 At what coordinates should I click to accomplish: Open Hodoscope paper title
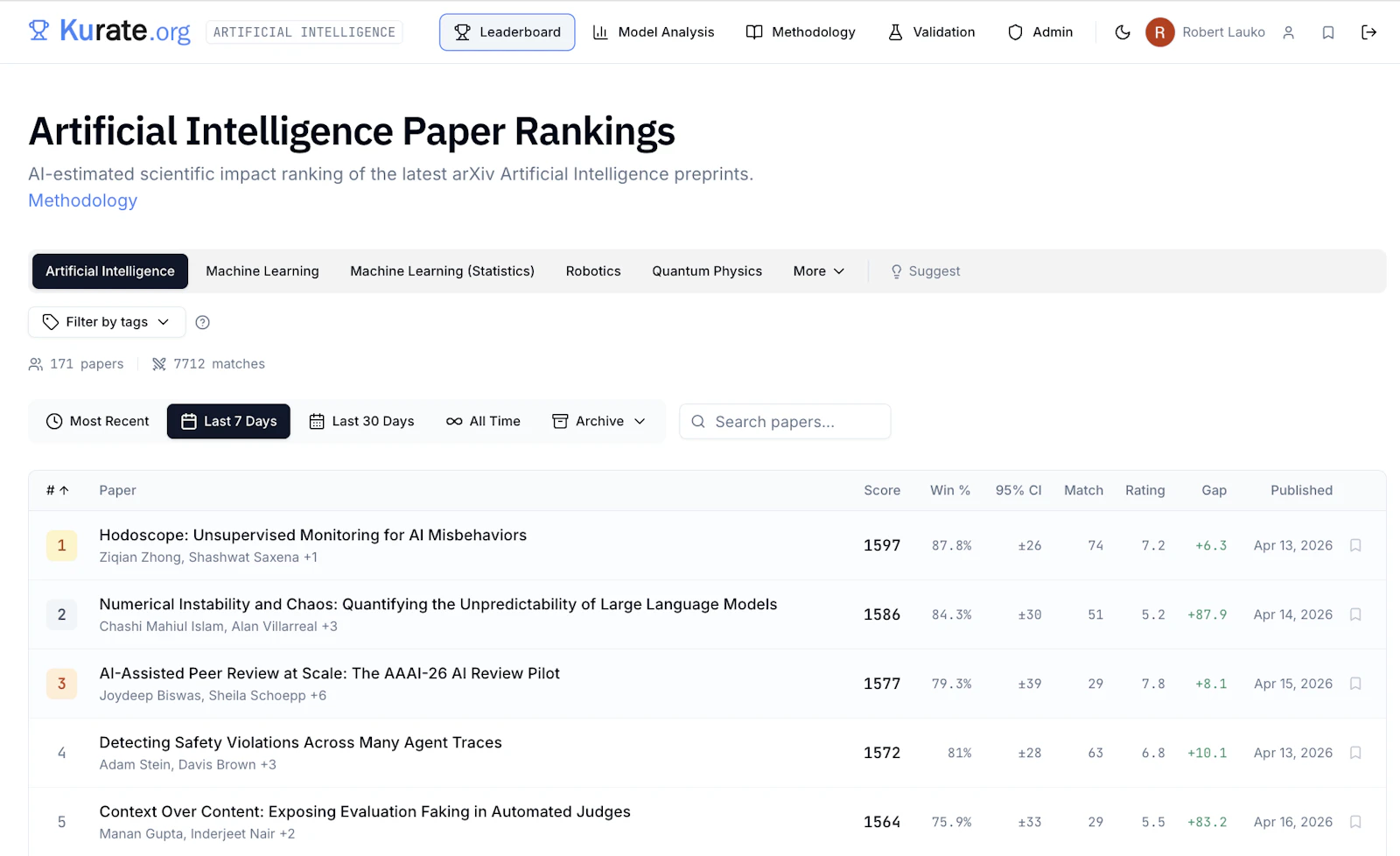pyautogui.click(x=313, y=535)
